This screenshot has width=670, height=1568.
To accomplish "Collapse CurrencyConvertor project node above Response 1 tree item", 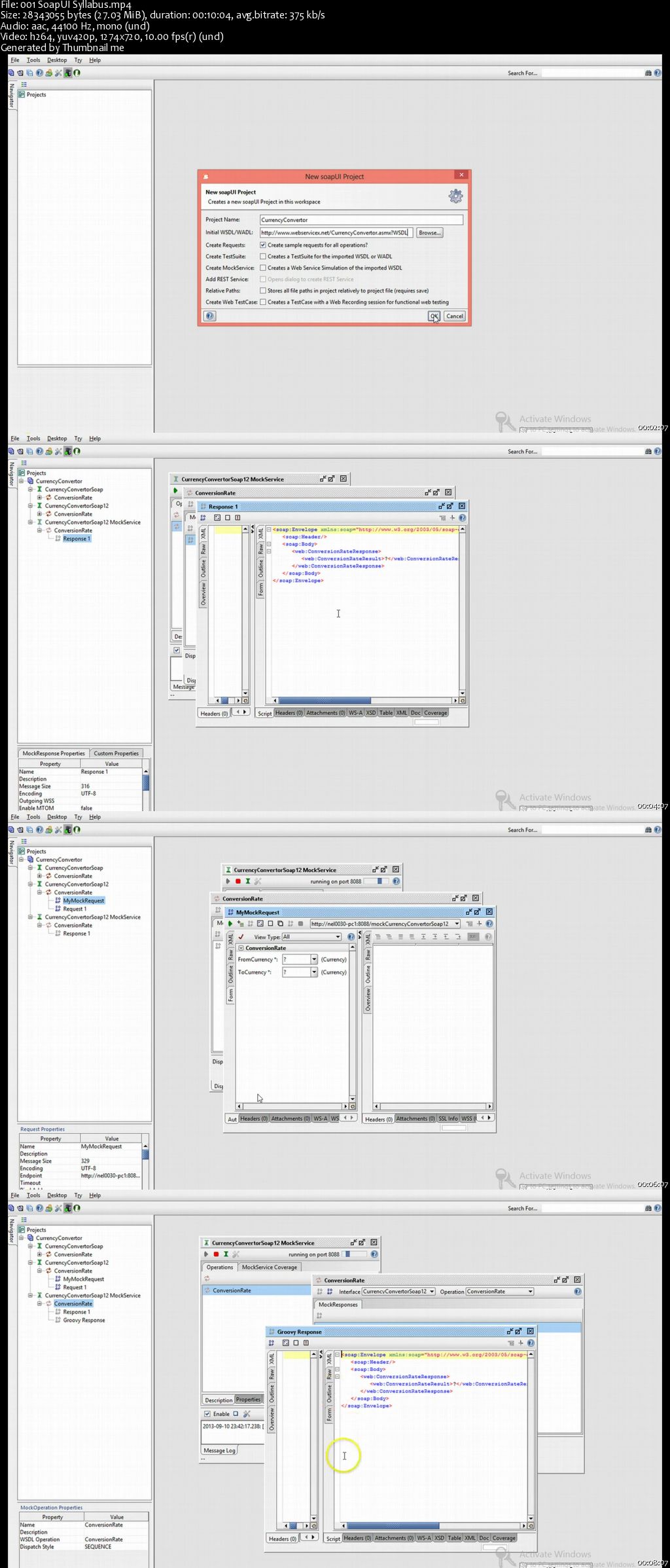I will [x=22, y=481].
